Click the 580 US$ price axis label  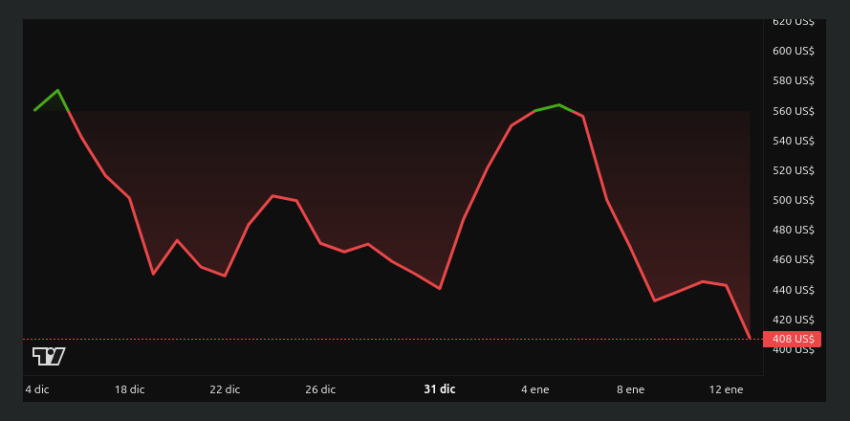click(x=794, y=81)
